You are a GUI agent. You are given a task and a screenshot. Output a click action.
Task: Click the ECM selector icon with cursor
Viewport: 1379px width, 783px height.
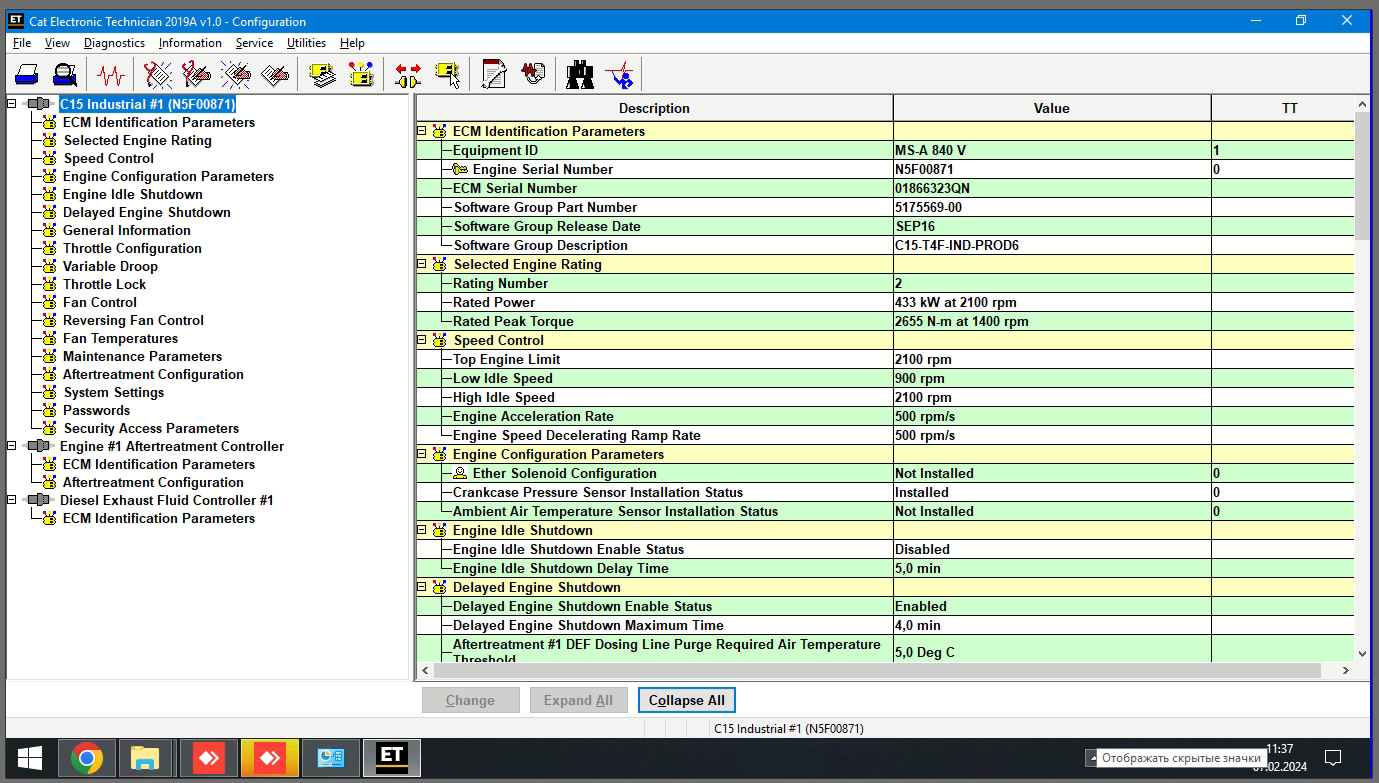pos(447,74)
